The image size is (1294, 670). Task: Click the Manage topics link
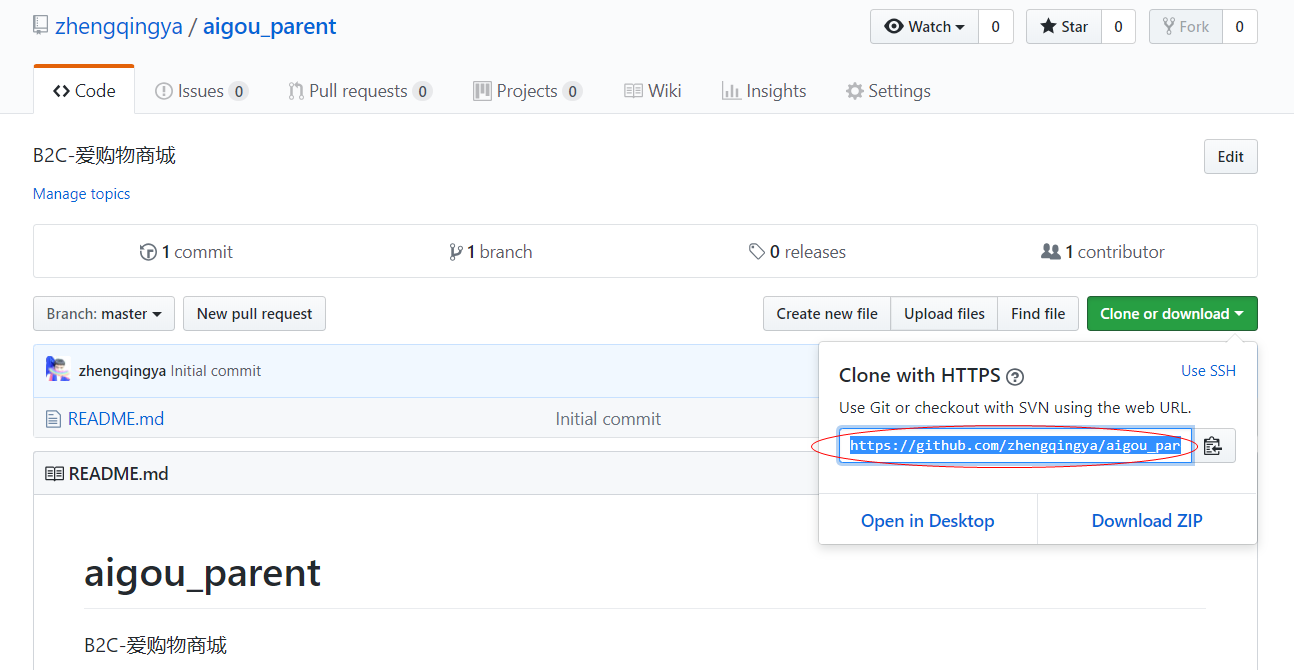click(81, 194)
